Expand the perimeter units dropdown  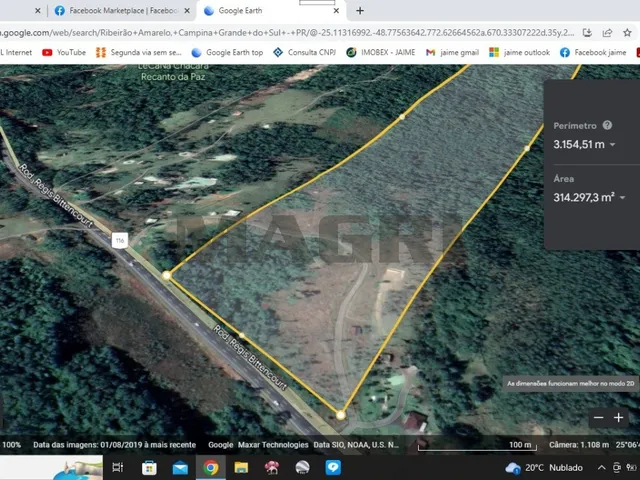click(612, 144)
